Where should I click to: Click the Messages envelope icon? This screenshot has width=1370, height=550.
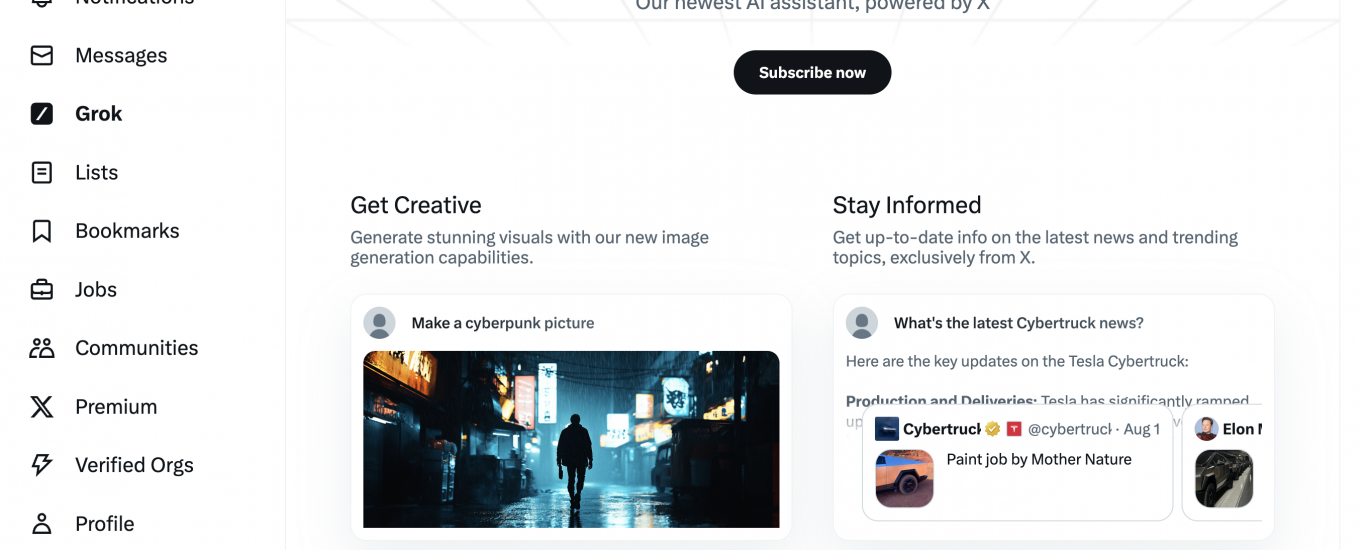[x=42, y=55]
